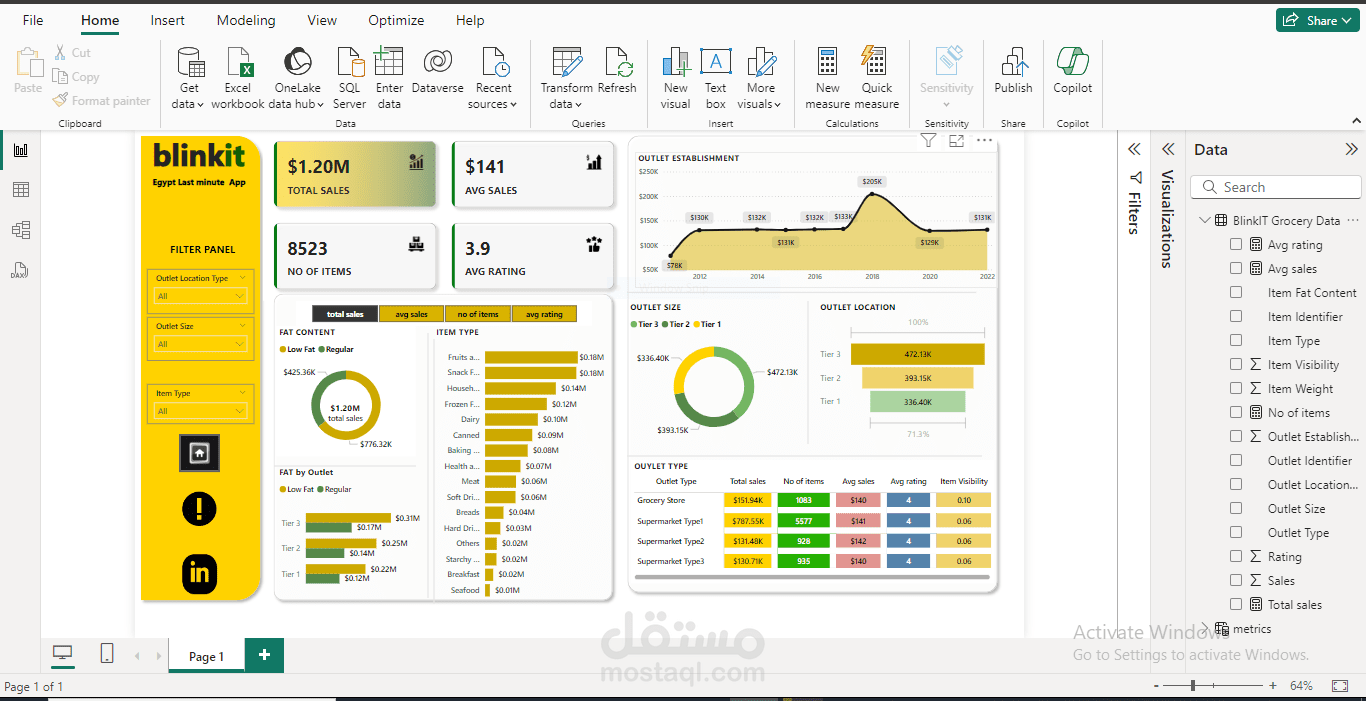The height and width of the screenshot is (701, 1366).
Task: Click the zoom out minus button
Action: click(x=1156, y=686)
